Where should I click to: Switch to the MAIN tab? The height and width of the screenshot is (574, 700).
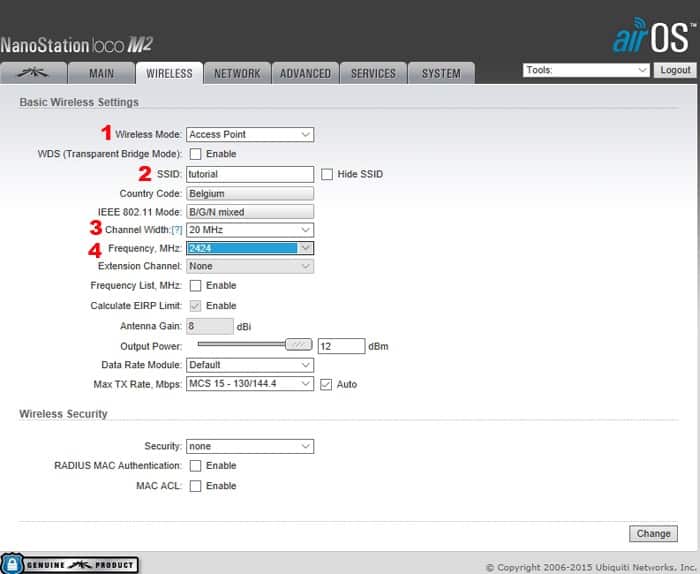[101, 73]
